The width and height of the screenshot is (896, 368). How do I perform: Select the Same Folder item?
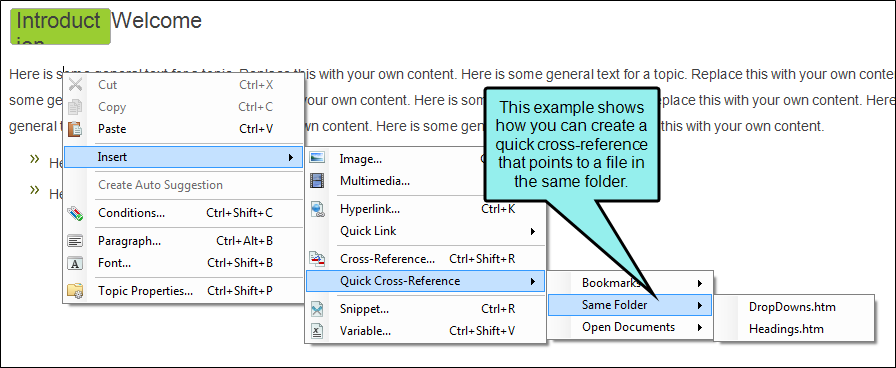coord(630,305)
